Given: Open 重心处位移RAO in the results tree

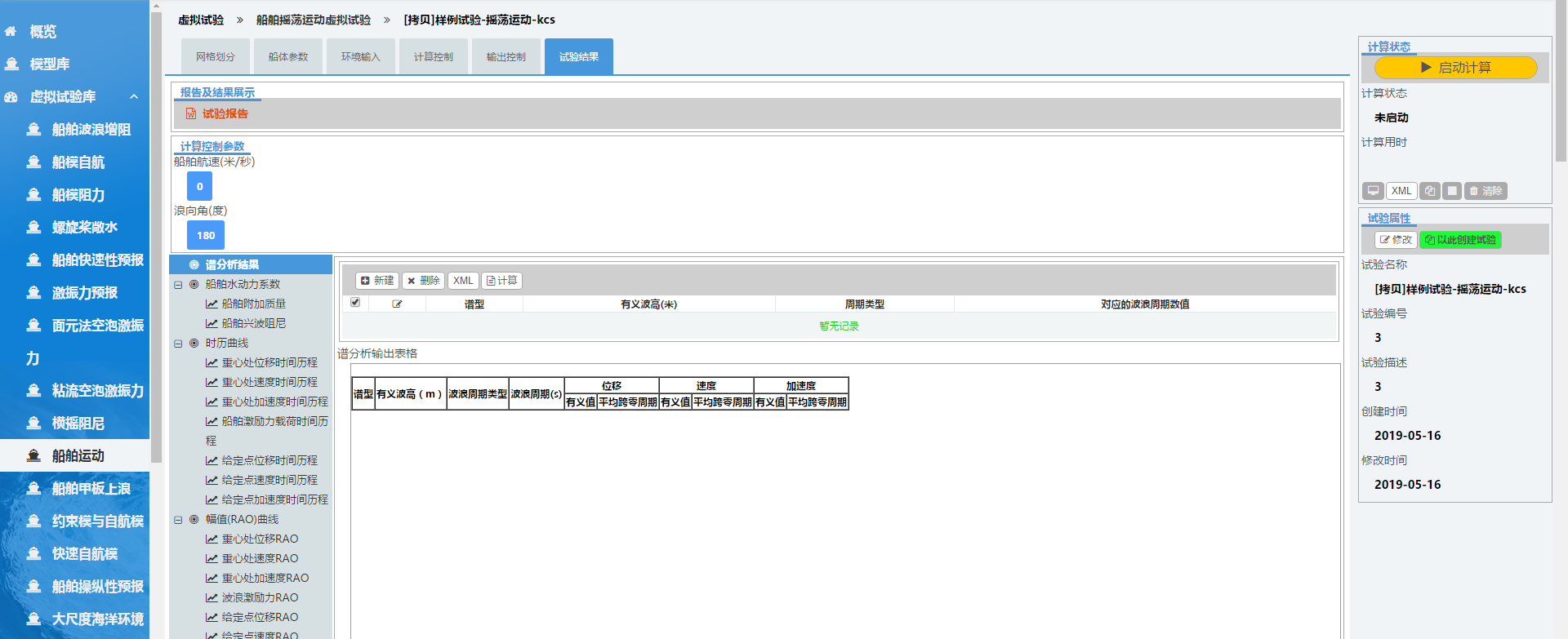Looking at the screenshot, I should click(260, 539).
